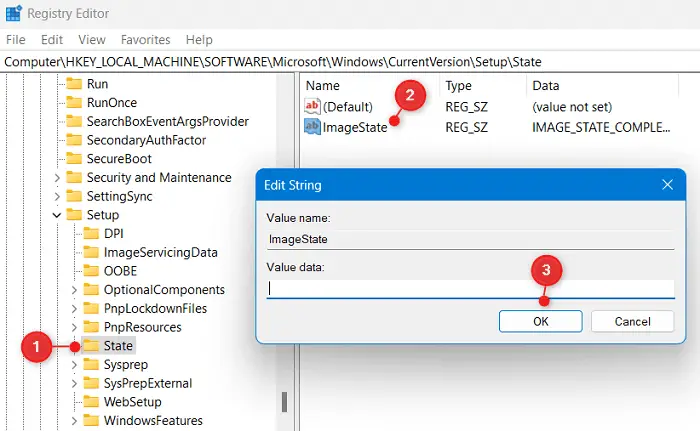Click the tree pane vertical scrollbar
The height and width of the screenshot is (431, 700).
[x=286, y=400]
